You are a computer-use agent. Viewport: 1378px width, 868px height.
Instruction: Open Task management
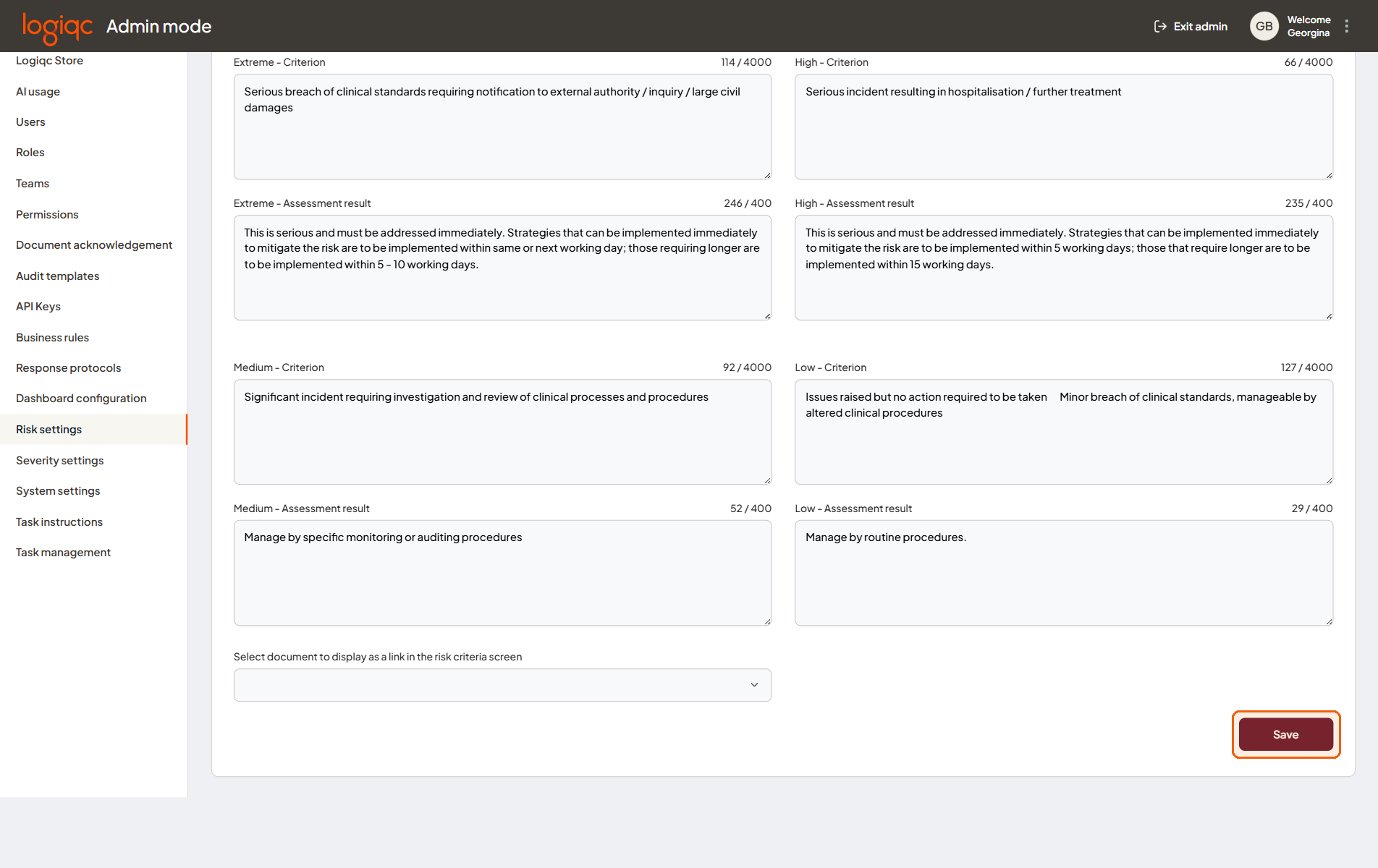tap(64, 553)
